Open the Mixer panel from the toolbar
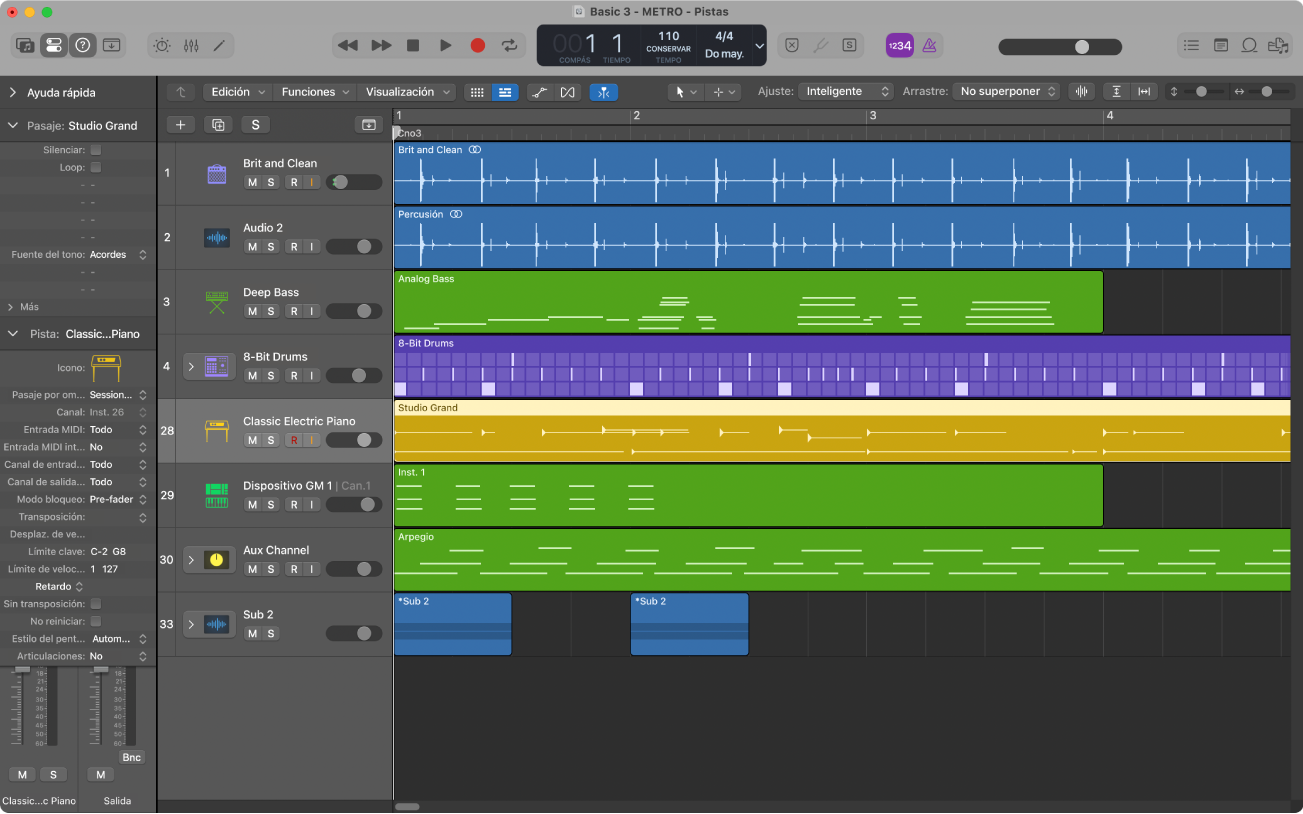 (x=192, y=45)
